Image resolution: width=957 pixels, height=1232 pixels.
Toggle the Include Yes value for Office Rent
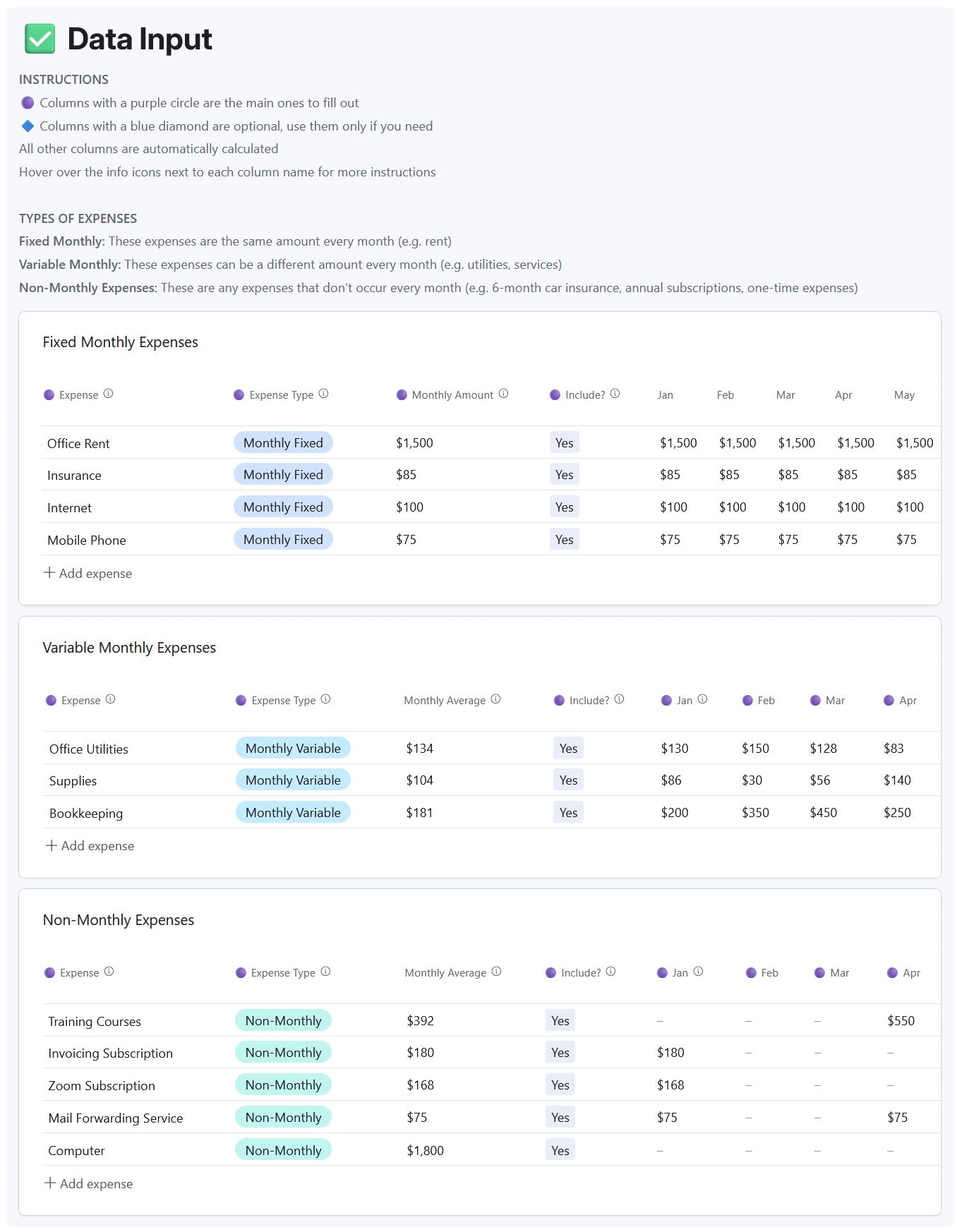pos(564,443)
